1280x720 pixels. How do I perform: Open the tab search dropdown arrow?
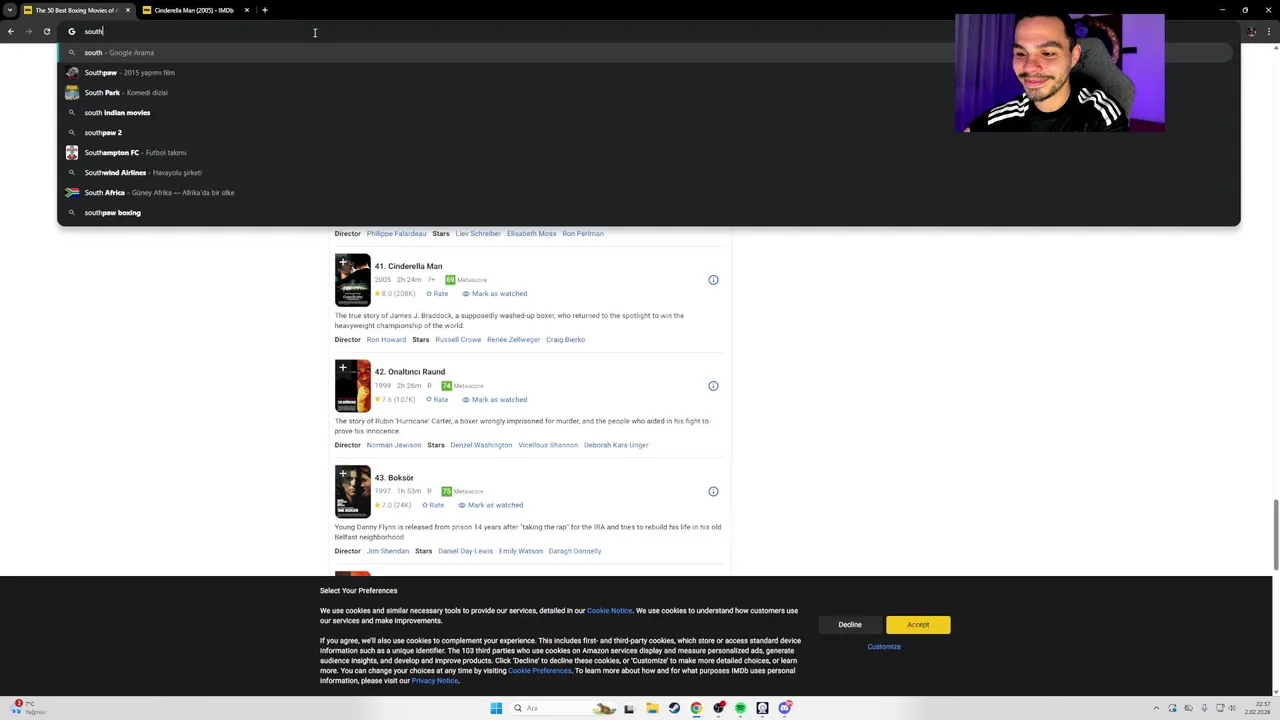click(10, 10)
